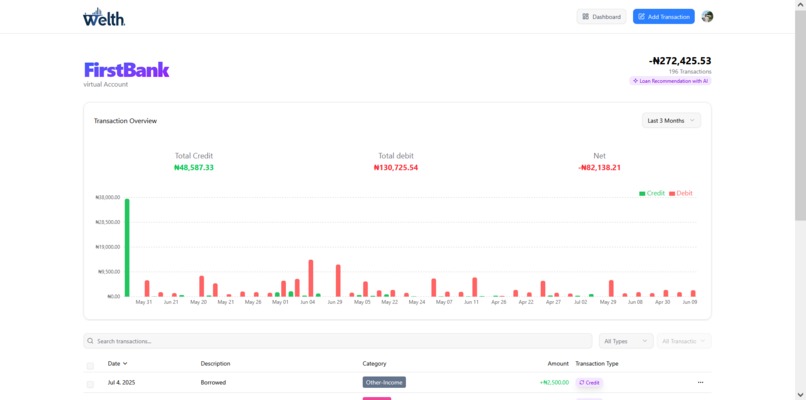
Task: Click the Description column header
Action: pos(215,363)
